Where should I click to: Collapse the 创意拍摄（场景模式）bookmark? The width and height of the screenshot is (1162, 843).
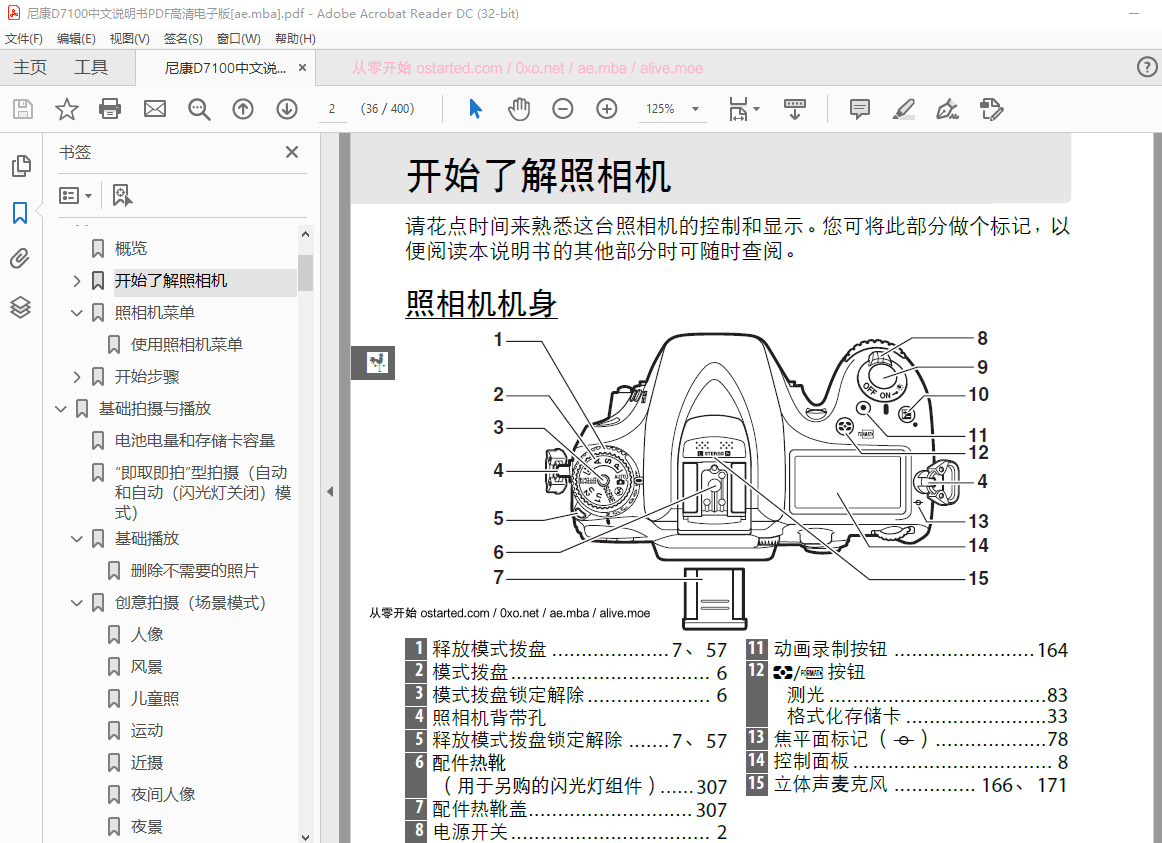pos(76,602)
